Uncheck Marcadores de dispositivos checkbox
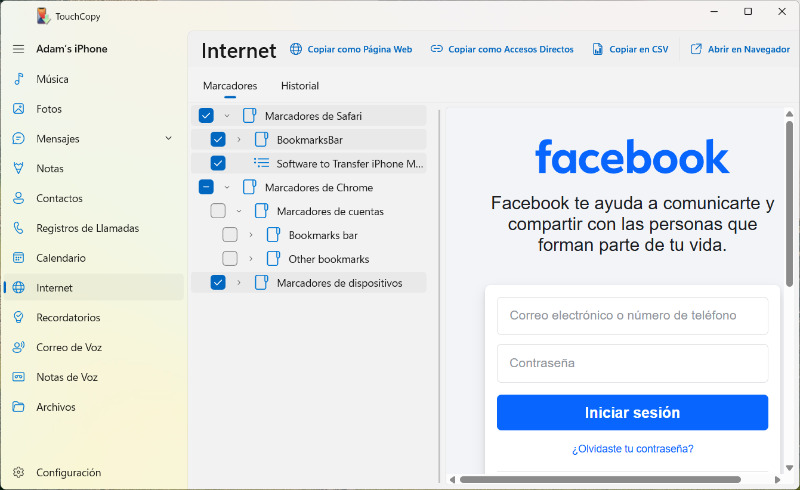Viewport: 800px width, 490px height. pos(218,282)
